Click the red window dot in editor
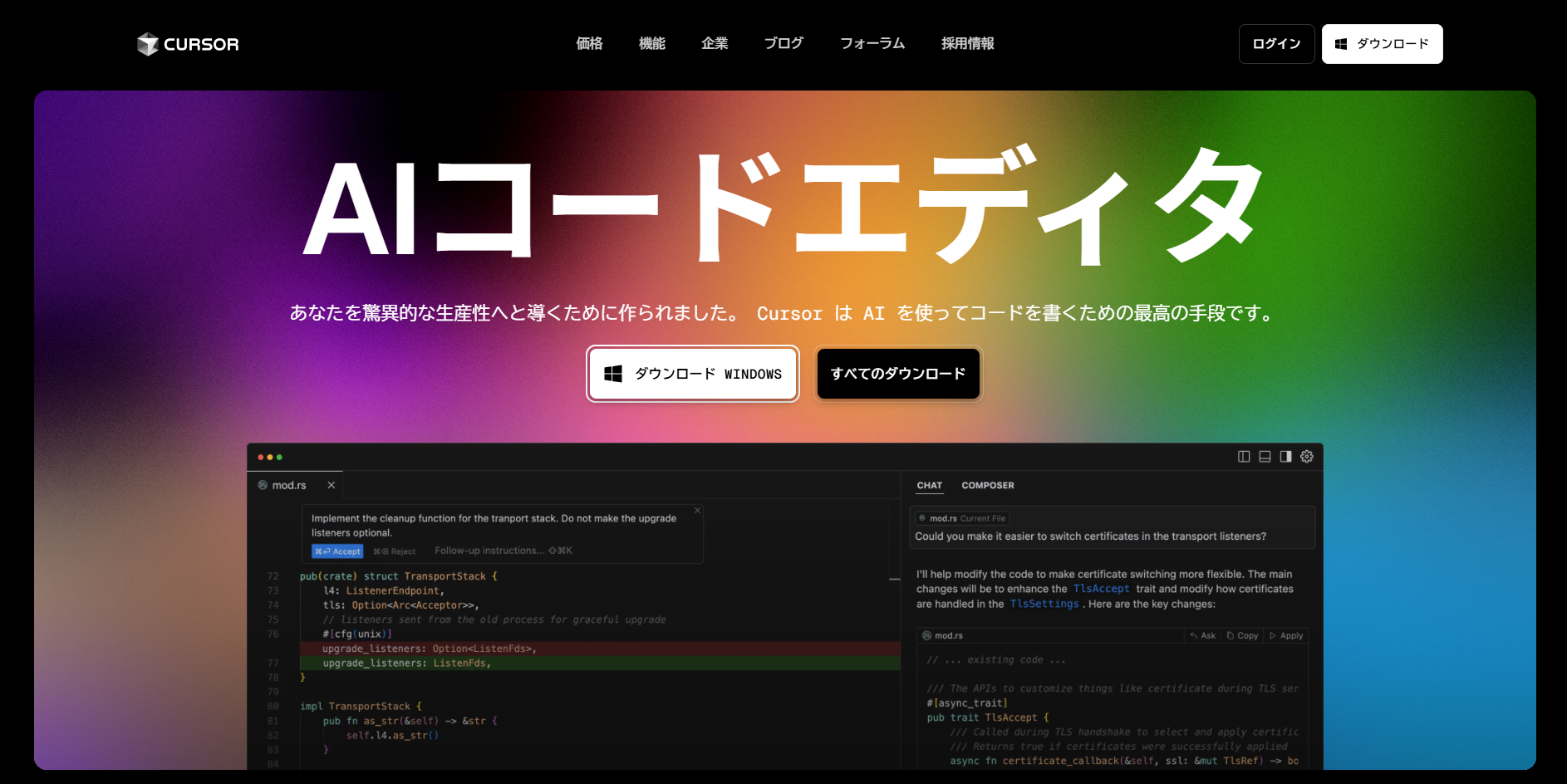Image resolution: width=1567 pixels, height=784 pixels. click(x=261, y=457)
